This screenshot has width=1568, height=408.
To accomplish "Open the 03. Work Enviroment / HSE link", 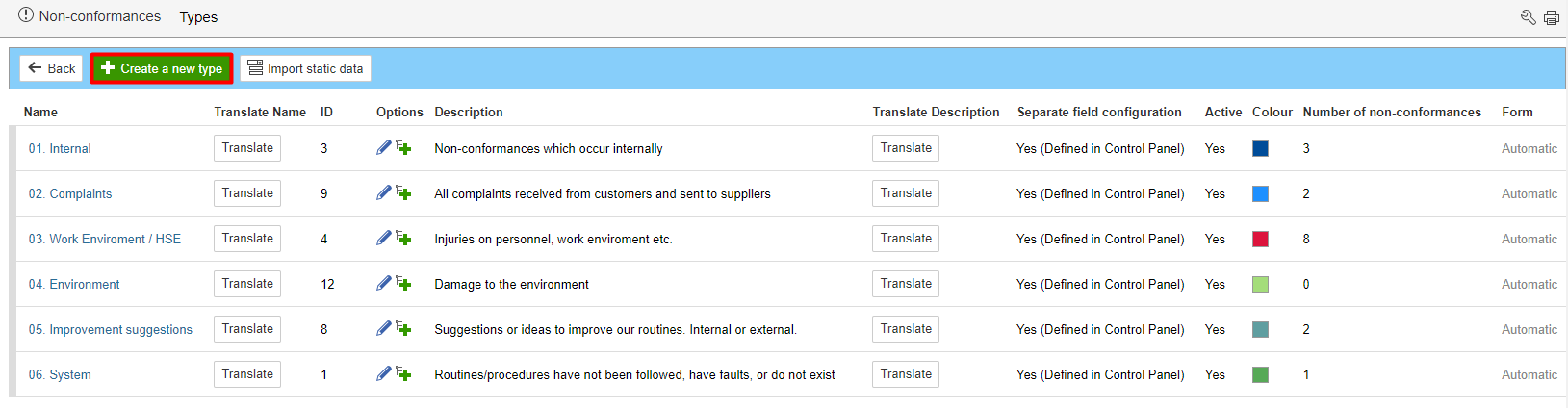I will 104,239.
